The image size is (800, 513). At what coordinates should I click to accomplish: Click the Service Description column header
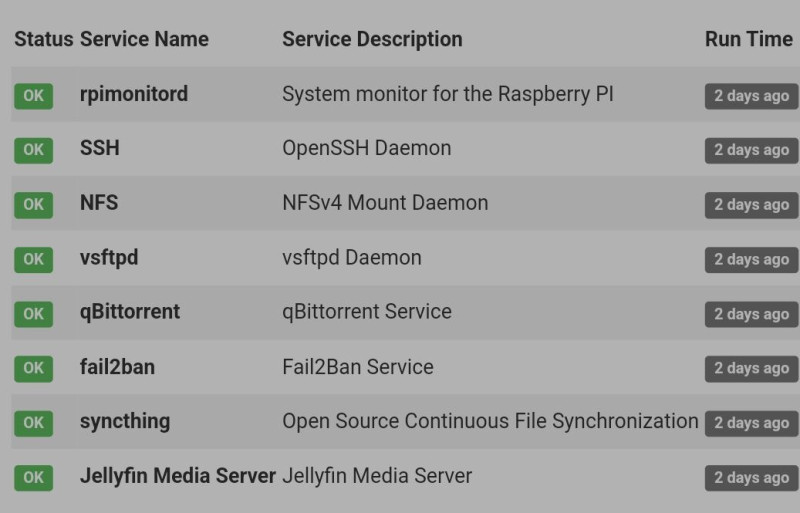pos(372,39)
